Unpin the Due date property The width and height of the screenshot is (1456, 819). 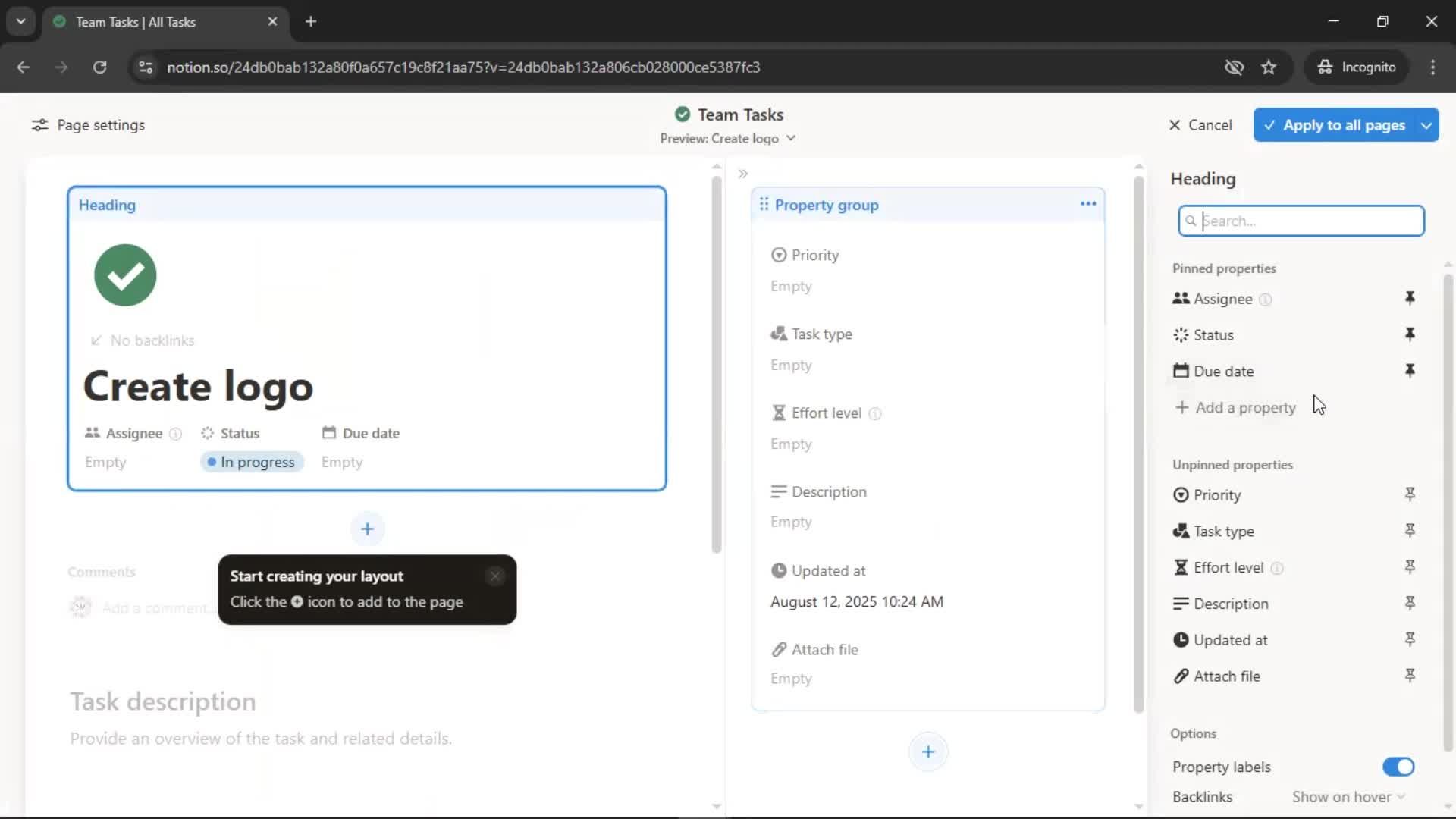(x=1410, y=371)
